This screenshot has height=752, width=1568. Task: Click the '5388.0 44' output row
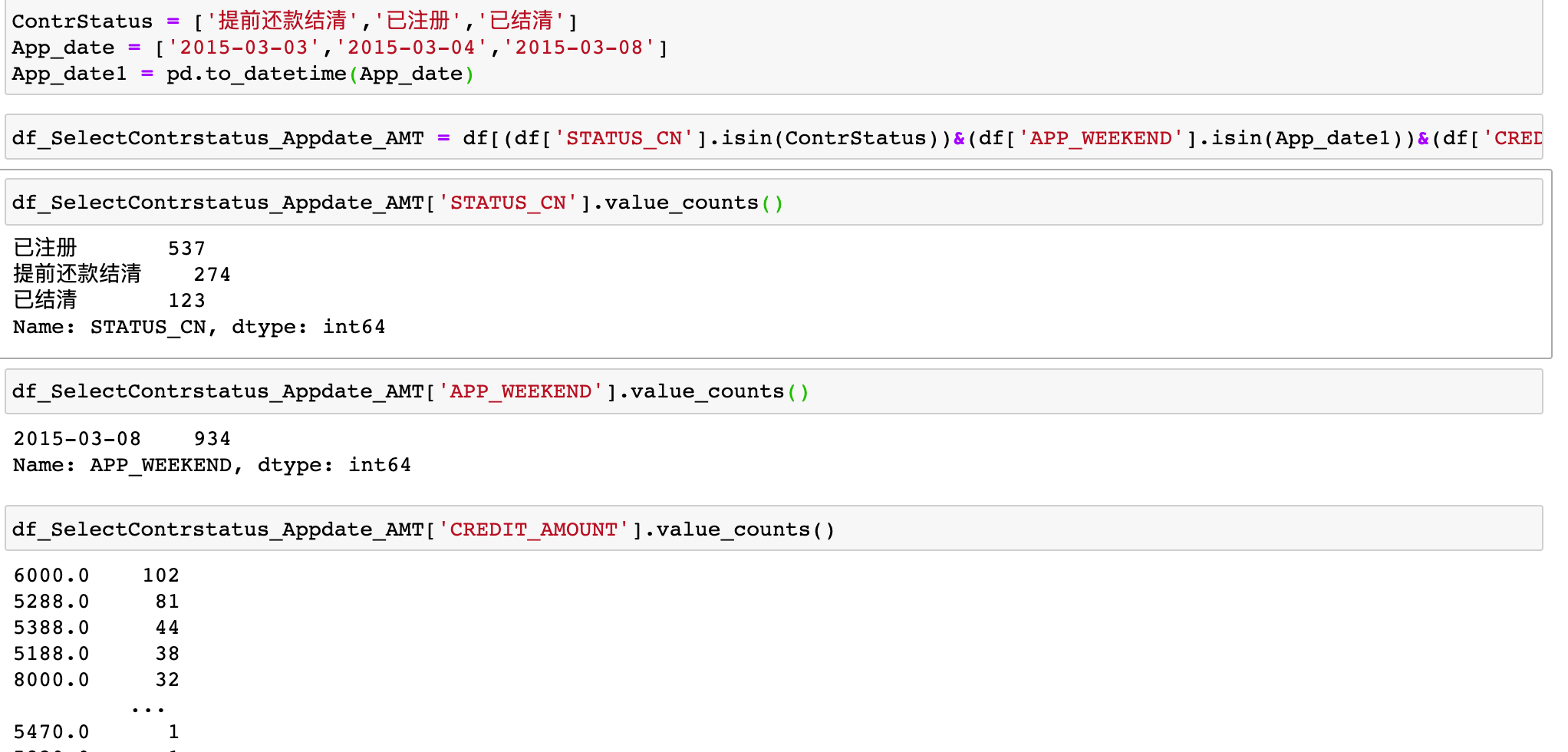(97, 628)
